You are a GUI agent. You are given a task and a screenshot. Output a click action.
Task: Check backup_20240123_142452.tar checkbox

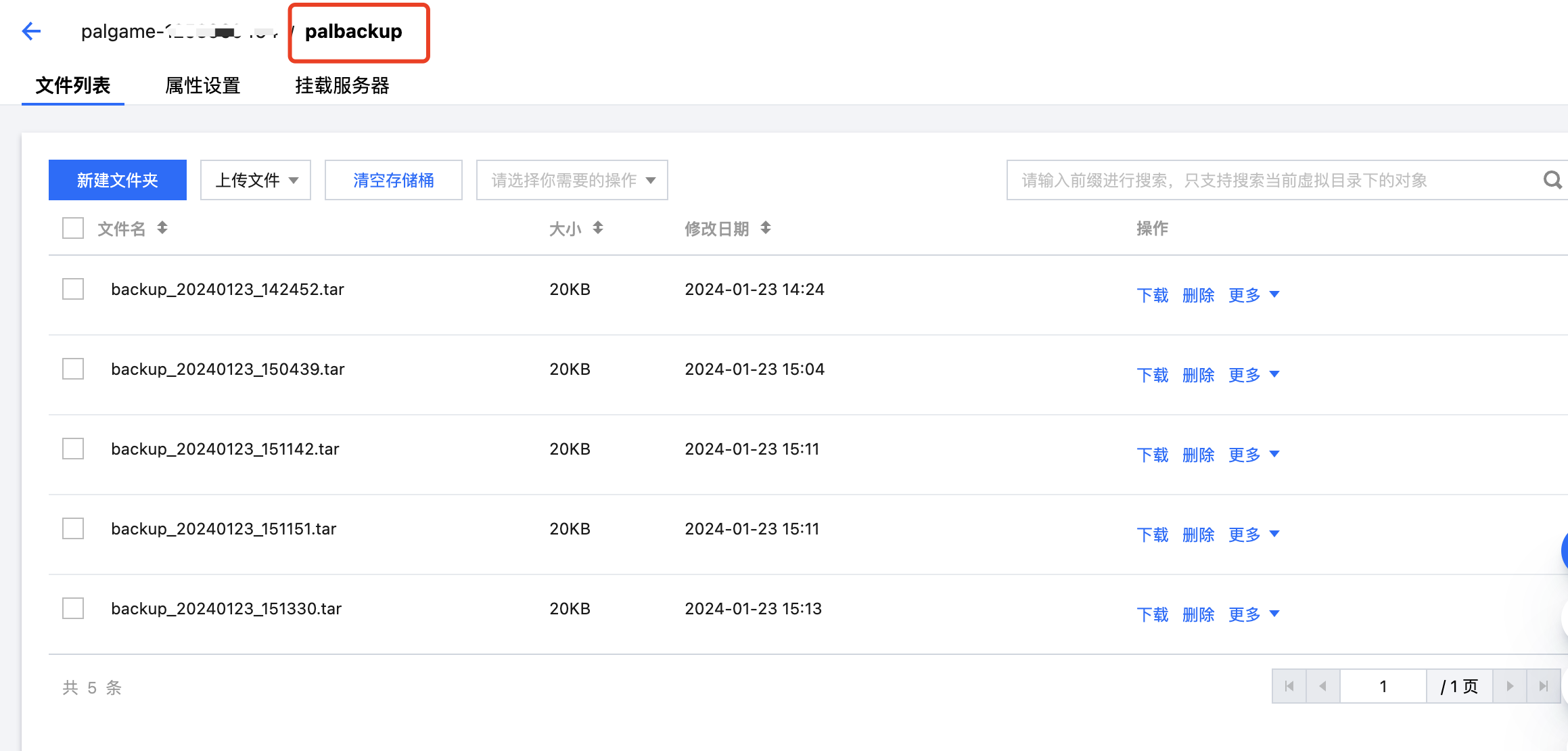pyautogui.click(x=73, y=289)
